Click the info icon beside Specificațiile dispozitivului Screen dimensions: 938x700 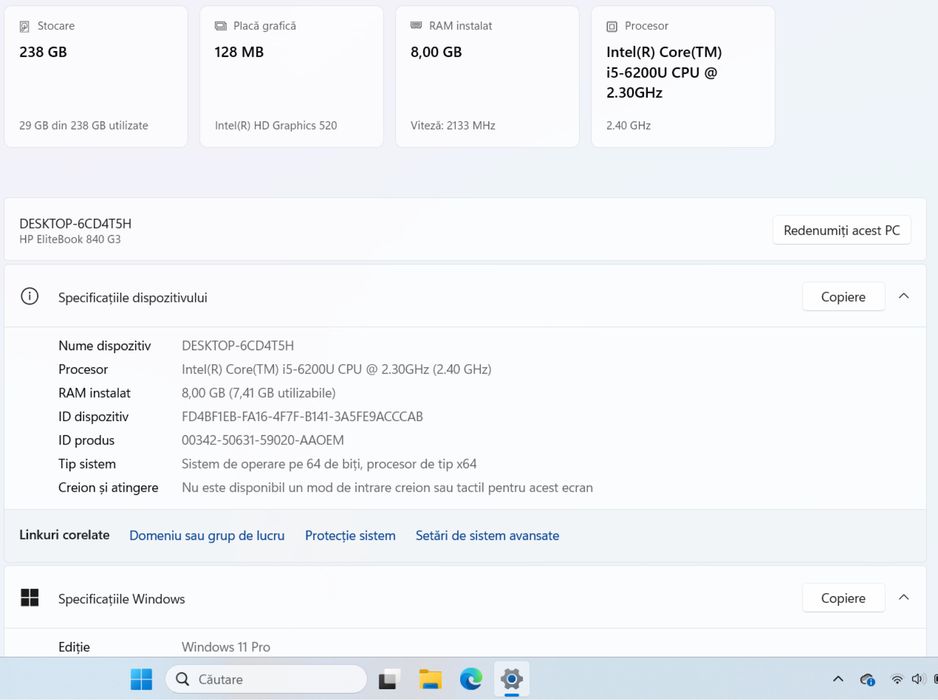(x=29, y=296)
